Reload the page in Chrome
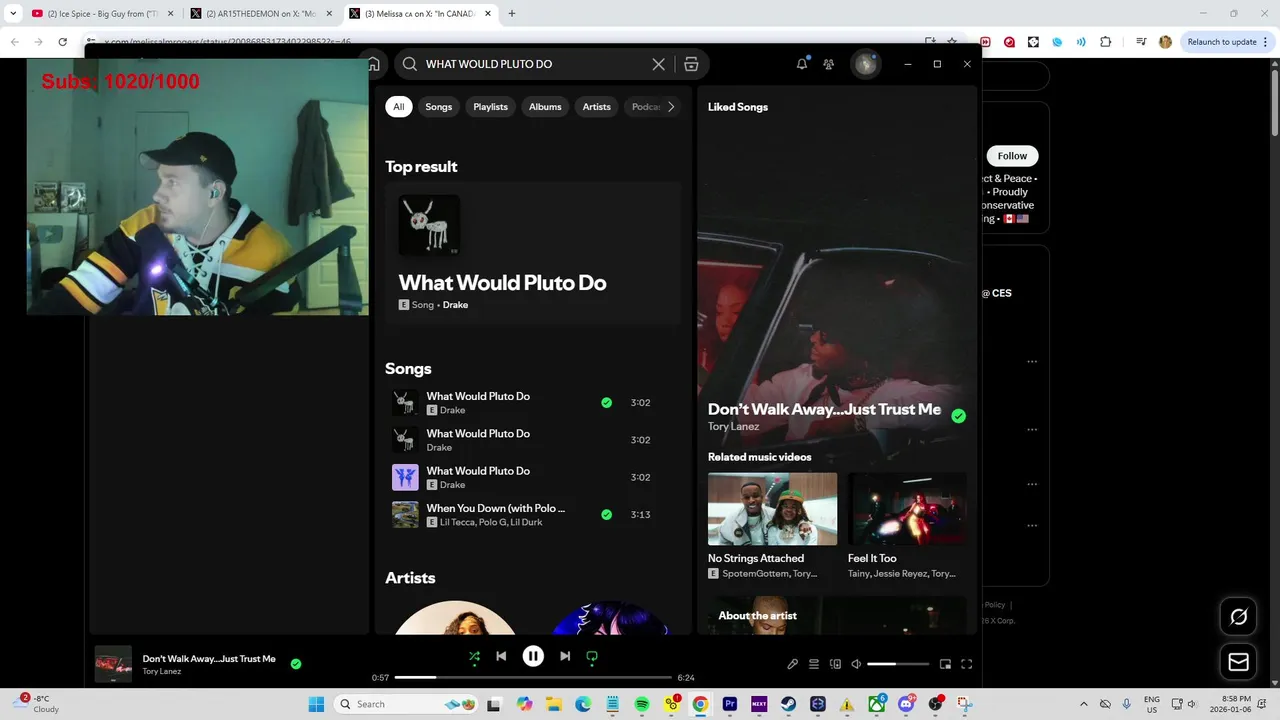 (63, 42)
